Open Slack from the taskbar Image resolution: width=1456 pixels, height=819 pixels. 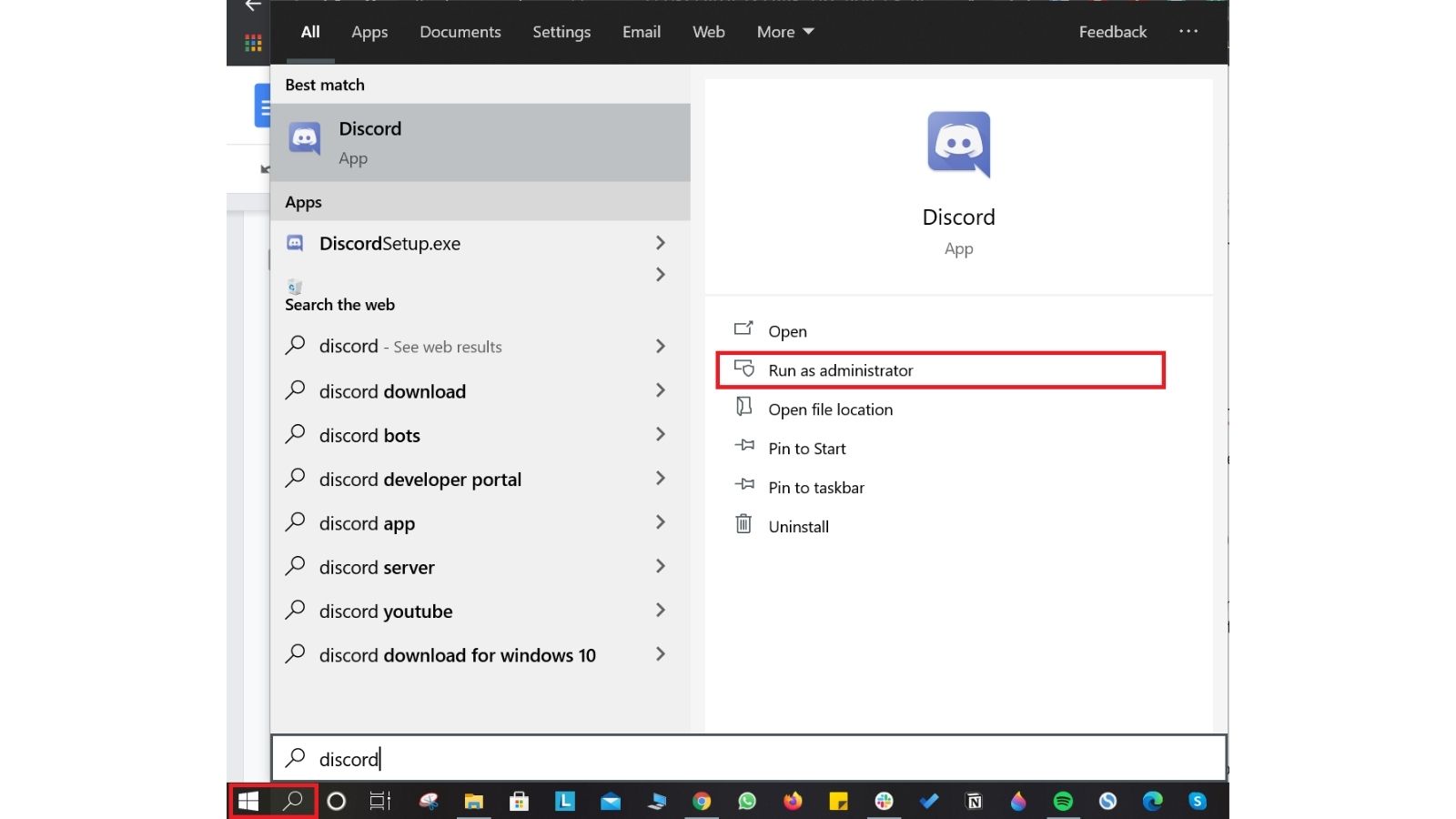(x=884, y=801)
